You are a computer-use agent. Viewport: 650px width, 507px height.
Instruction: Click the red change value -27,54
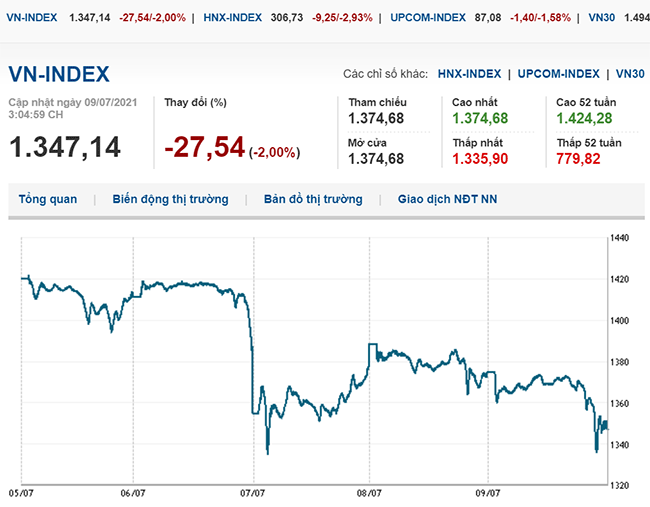pyautogui.click(x=204, y=147)
